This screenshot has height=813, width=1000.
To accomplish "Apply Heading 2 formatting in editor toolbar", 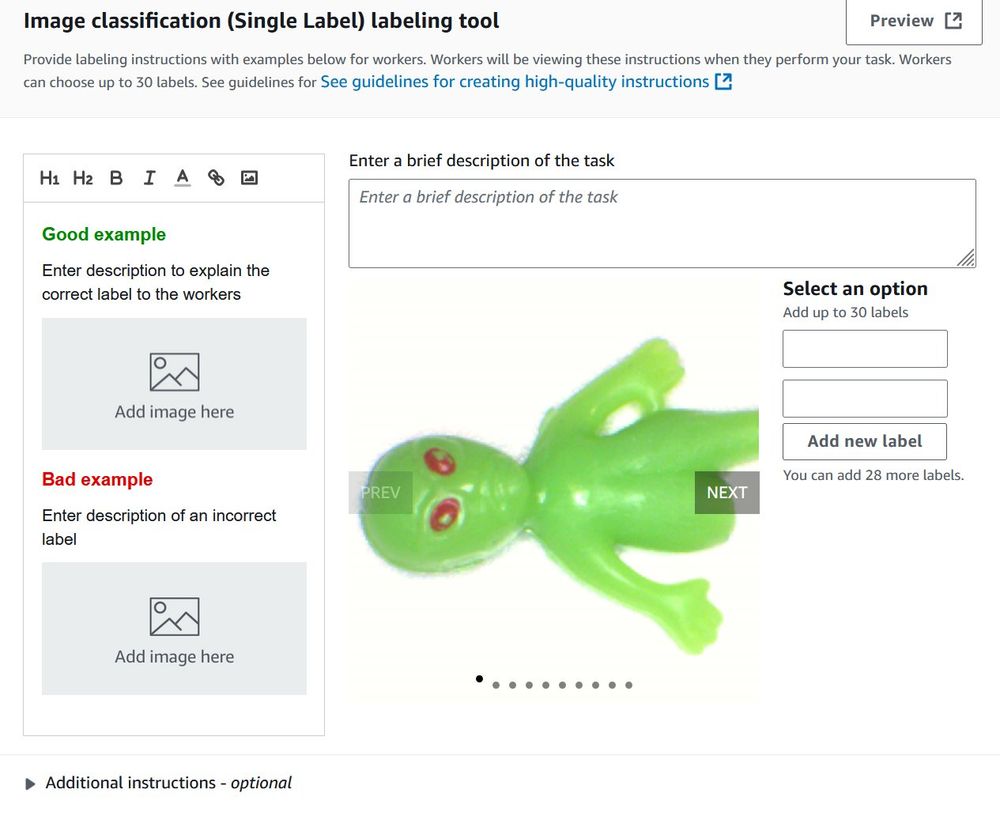I will 82,178.
